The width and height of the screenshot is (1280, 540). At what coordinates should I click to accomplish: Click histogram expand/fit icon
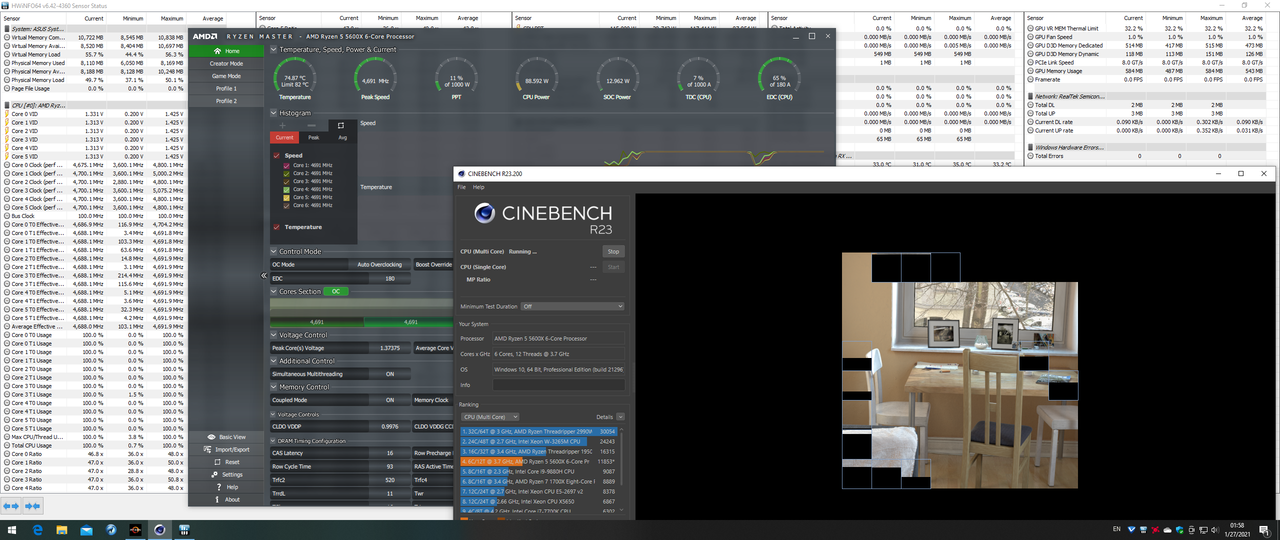340,125
